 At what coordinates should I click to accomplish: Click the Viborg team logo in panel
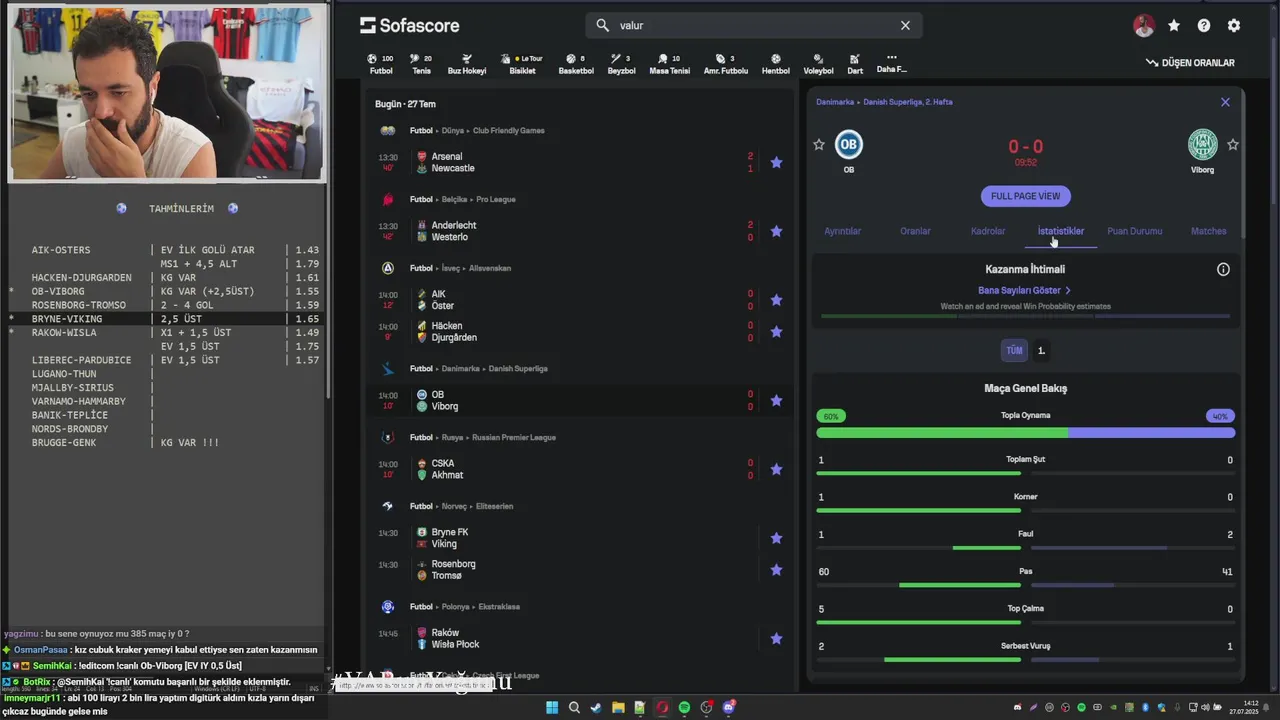pos(1202,144)
